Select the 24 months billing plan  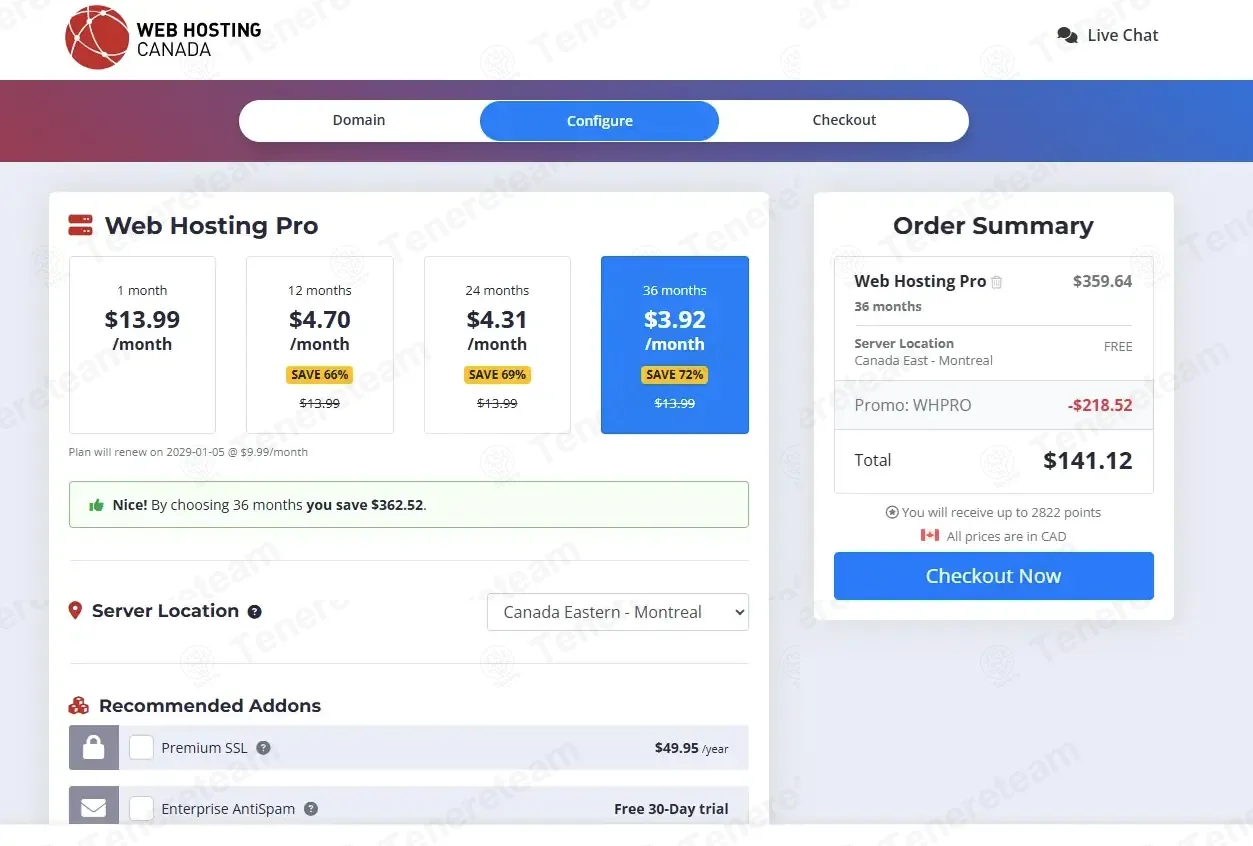coord(497,345)
